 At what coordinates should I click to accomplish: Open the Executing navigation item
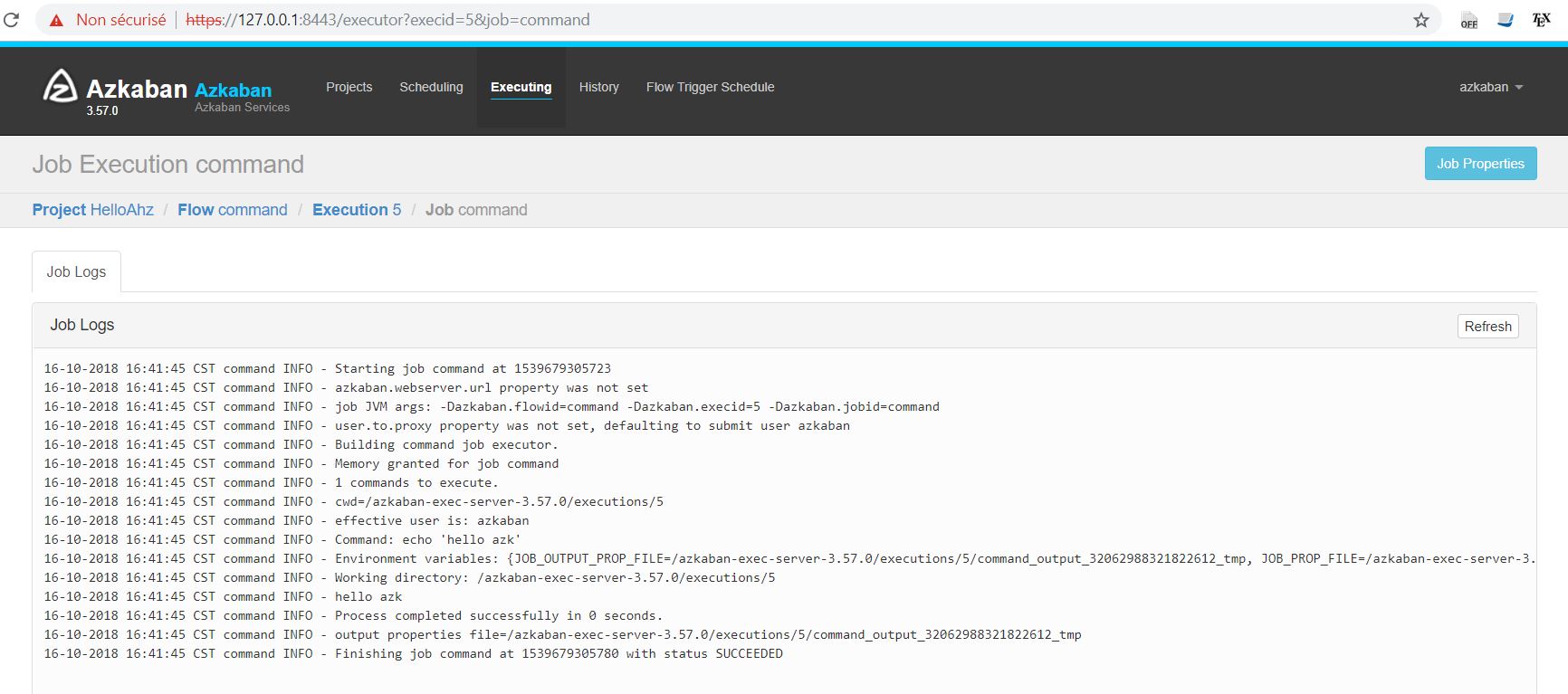tap(521, 87)
